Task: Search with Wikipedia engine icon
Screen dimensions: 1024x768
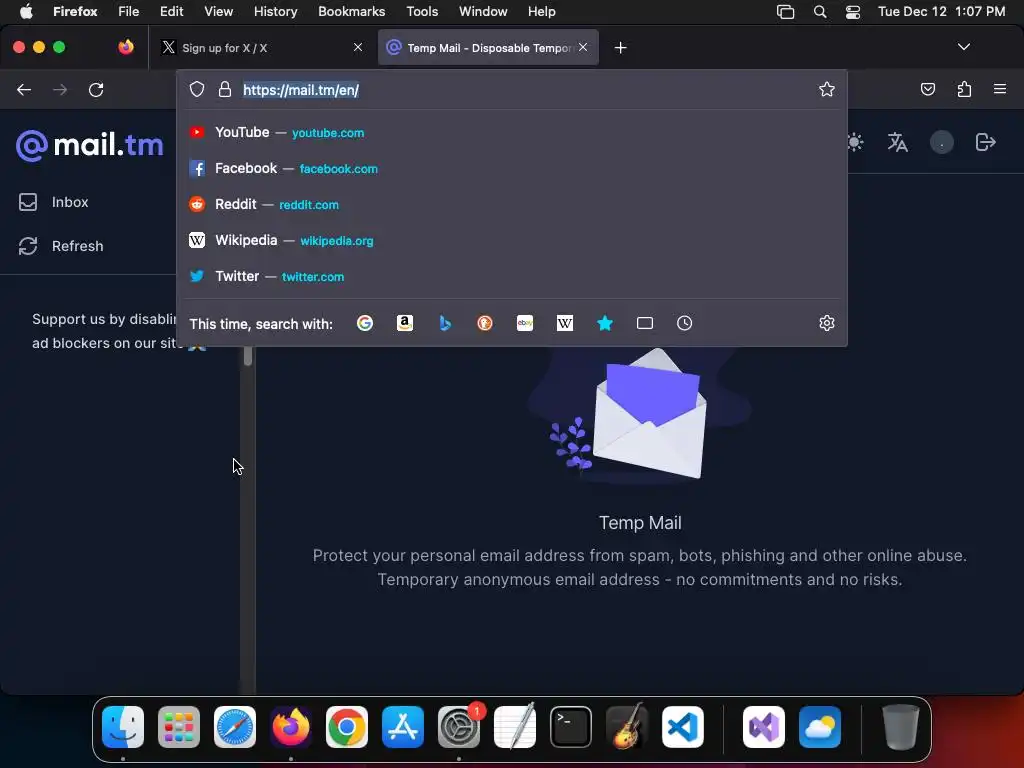Action: [x=565, y=323]
